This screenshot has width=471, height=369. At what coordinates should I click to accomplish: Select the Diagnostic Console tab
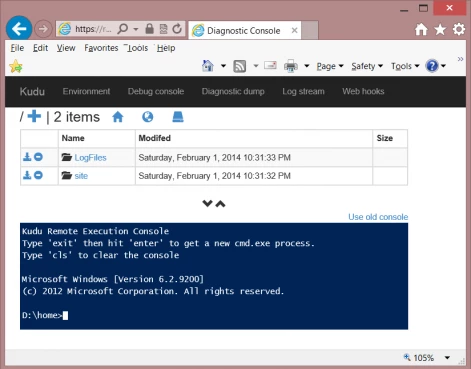click(x=245, y=31)
